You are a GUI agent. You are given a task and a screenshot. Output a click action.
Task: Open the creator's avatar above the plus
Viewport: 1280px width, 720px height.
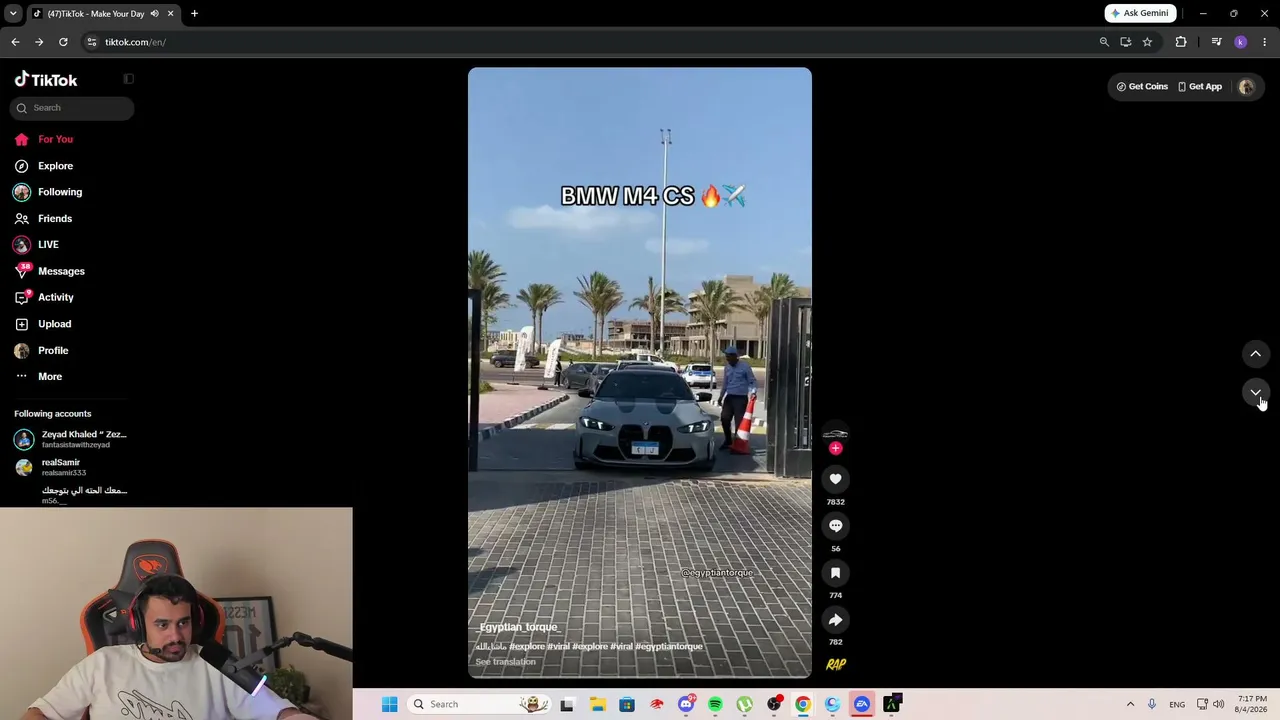(x=835, y=433)
